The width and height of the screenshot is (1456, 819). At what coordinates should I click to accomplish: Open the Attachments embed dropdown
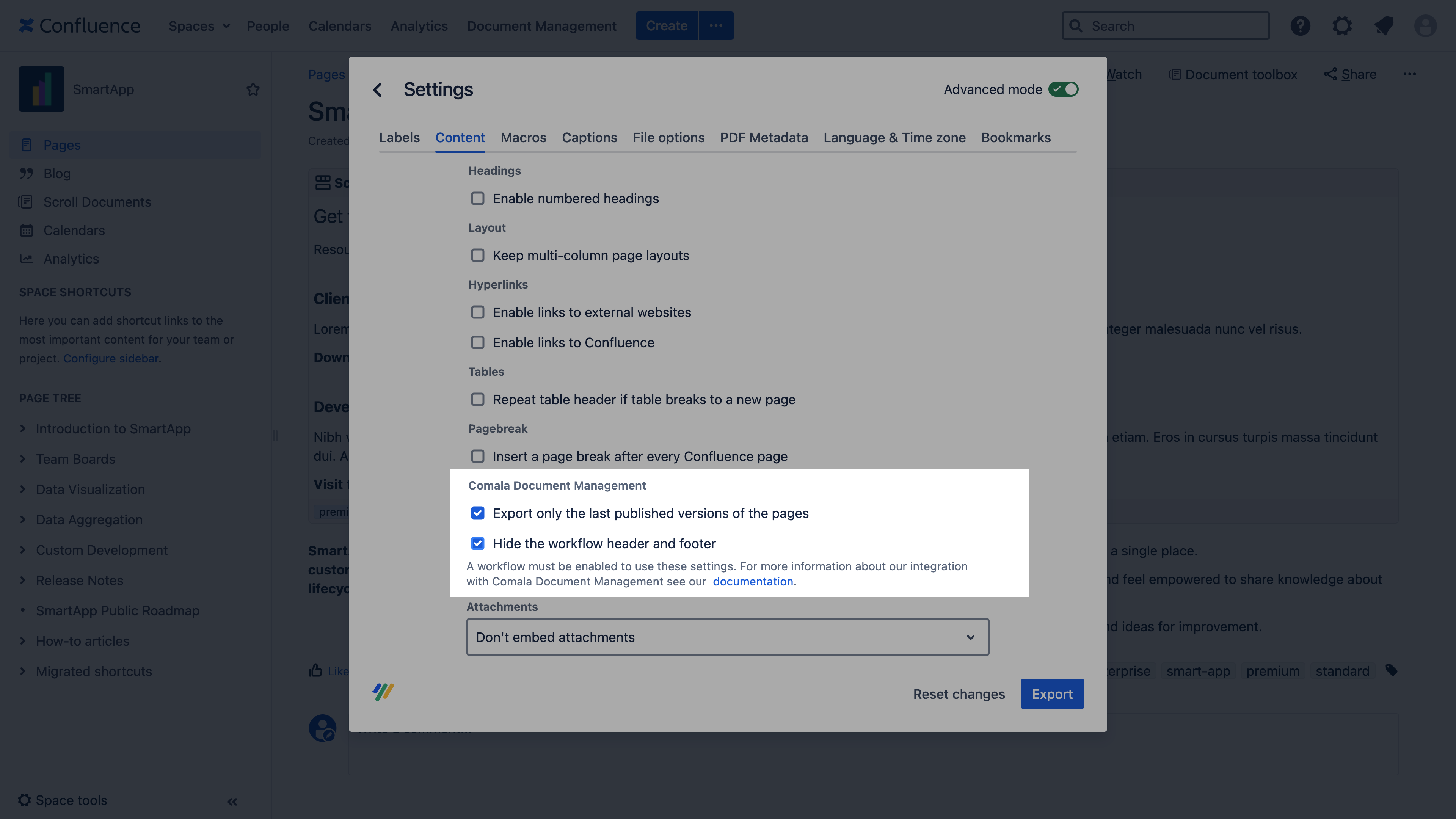coord(728,637)
